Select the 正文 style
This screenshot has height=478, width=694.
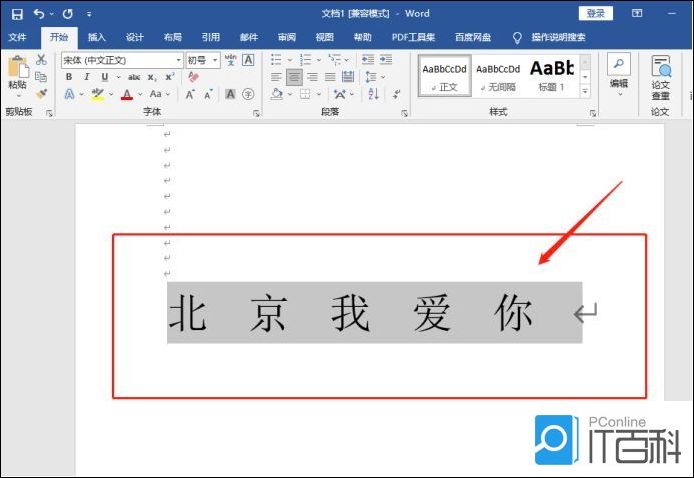point(444,76)
